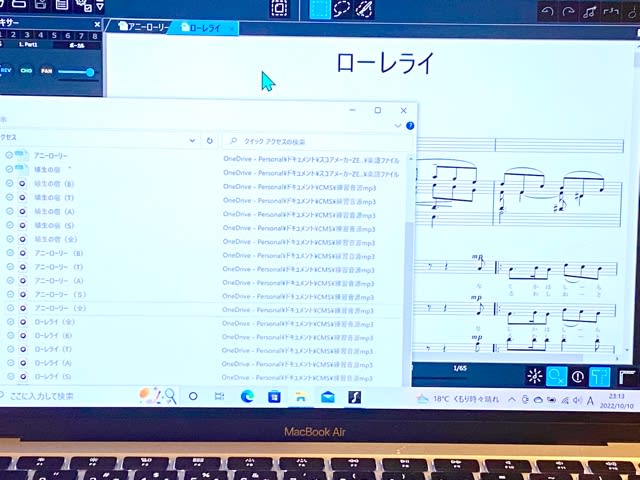640x480 pixels.
Task: Select the アニーローリー score file in Explorer
Action: pos(51,156)
